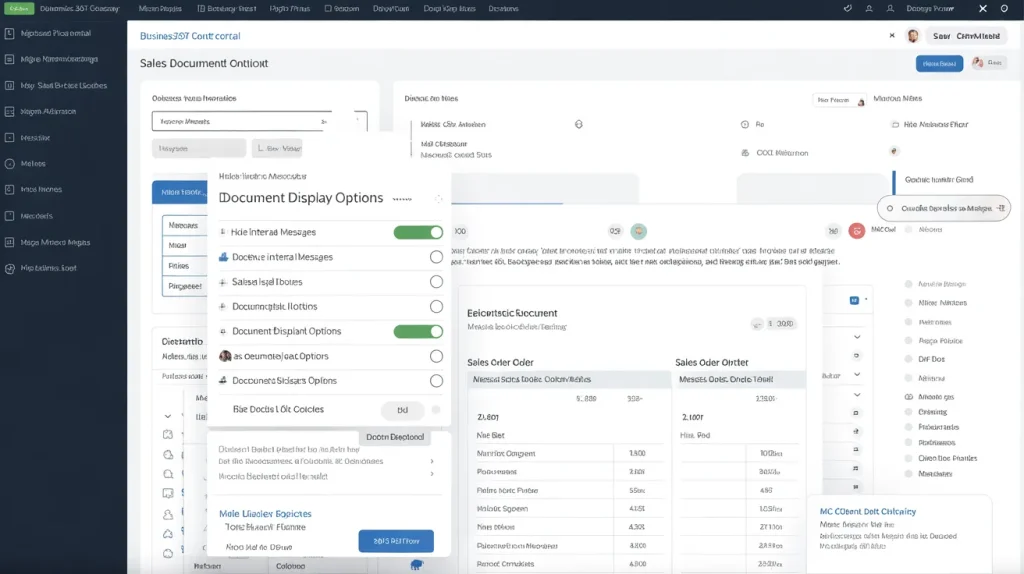
Task: Select the 'Salesa Isjal Iboues' radio button
Action: coord(436,282)
